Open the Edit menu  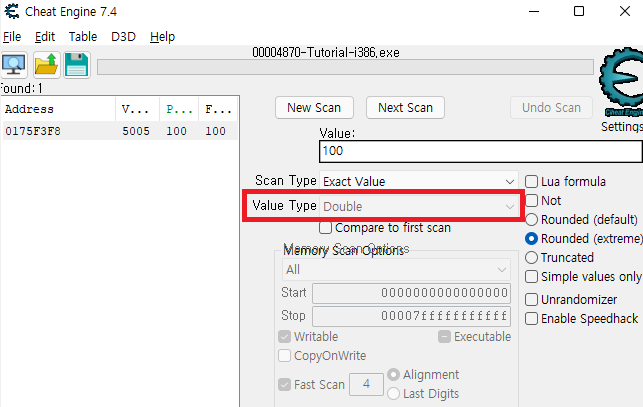[x=45, y=37]
